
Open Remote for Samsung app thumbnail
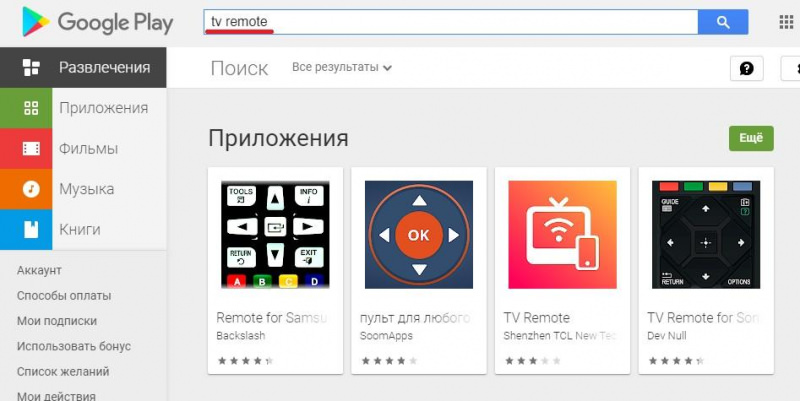276,234
